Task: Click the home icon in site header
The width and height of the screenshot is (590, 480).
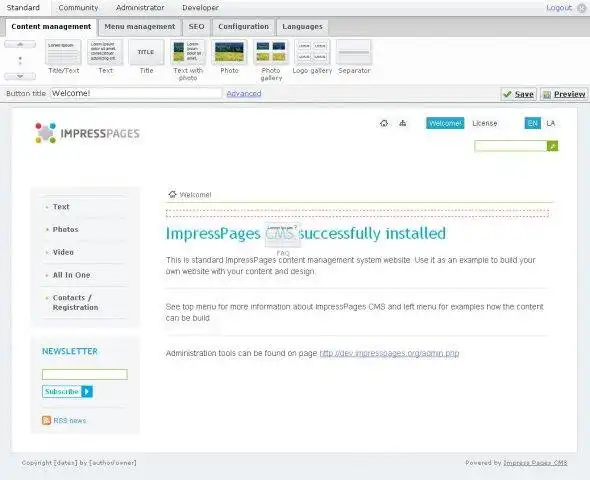Action: coord(384,123)
